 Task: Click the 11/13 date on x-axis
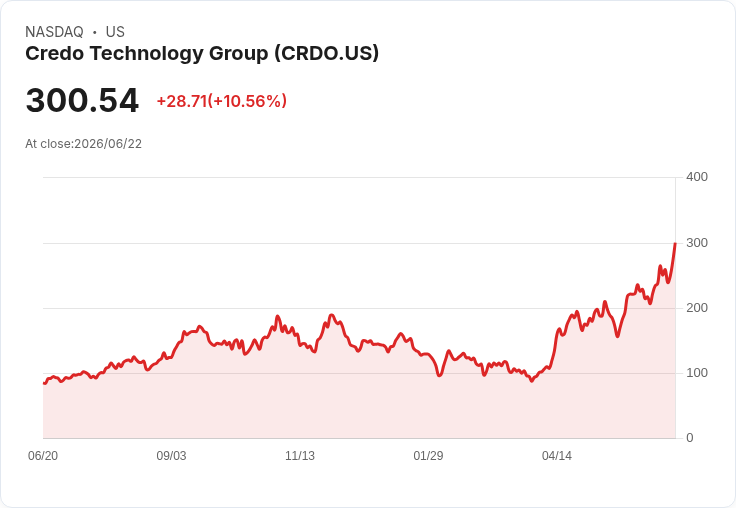[x=300, y=455]
